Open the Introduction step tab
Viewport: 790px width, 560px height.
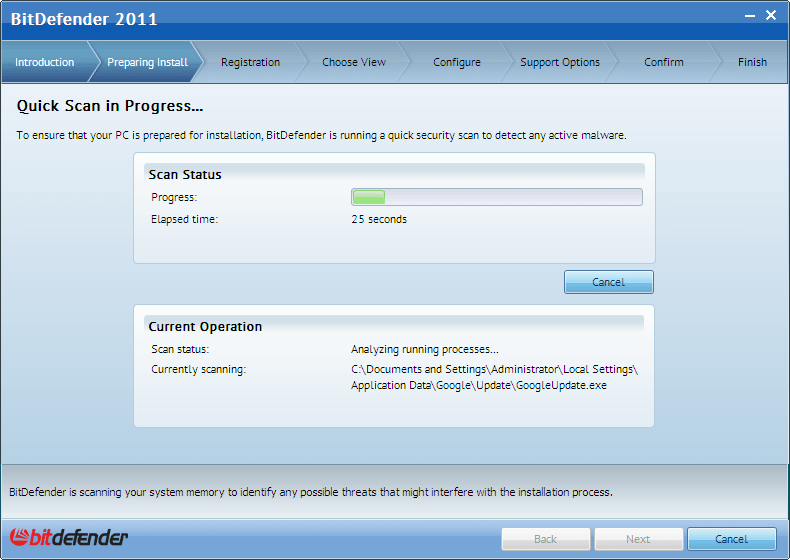click(44, 62)
